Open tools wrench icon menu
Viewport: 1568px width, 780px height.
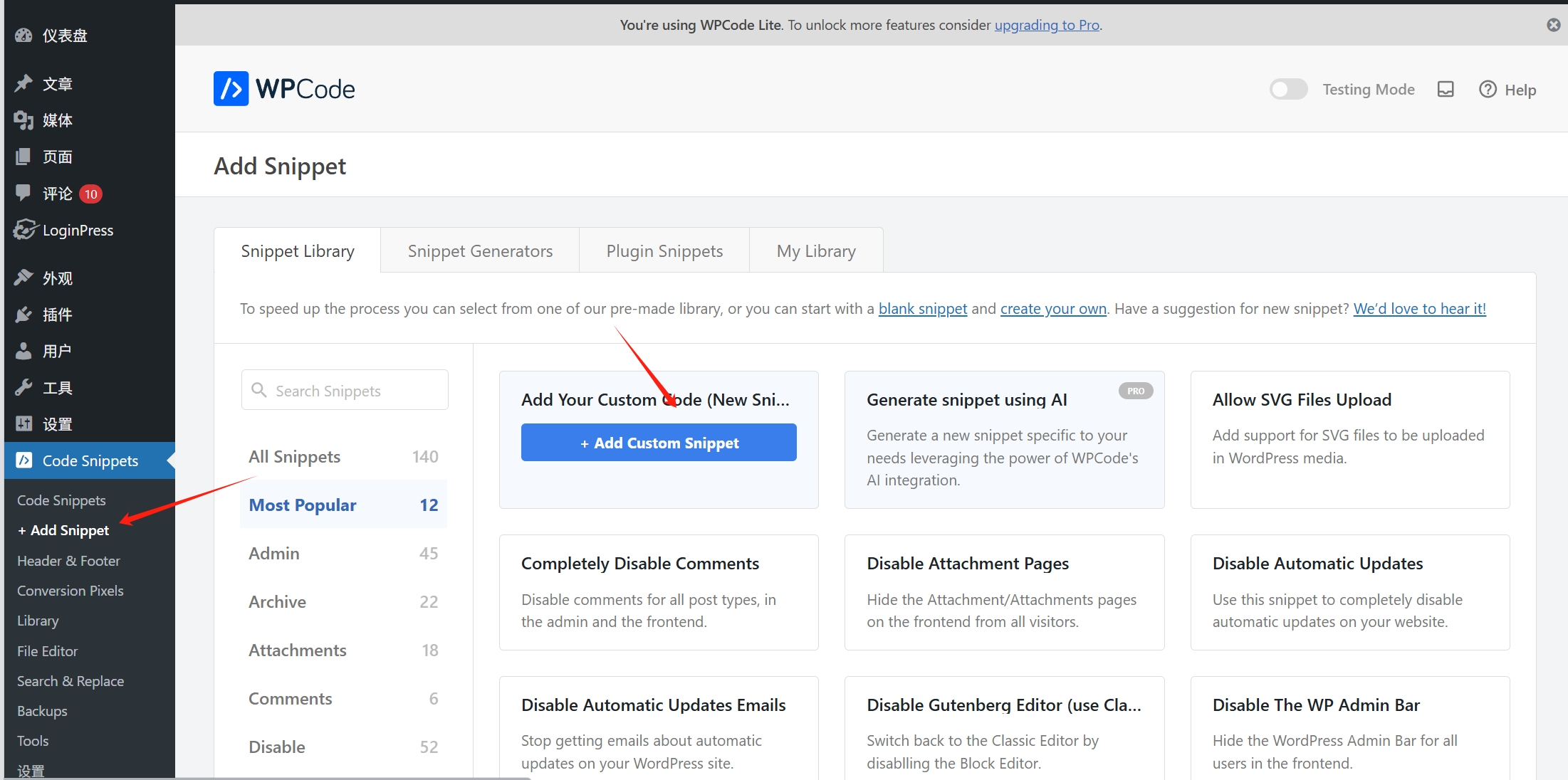click(x=24, y=387)
